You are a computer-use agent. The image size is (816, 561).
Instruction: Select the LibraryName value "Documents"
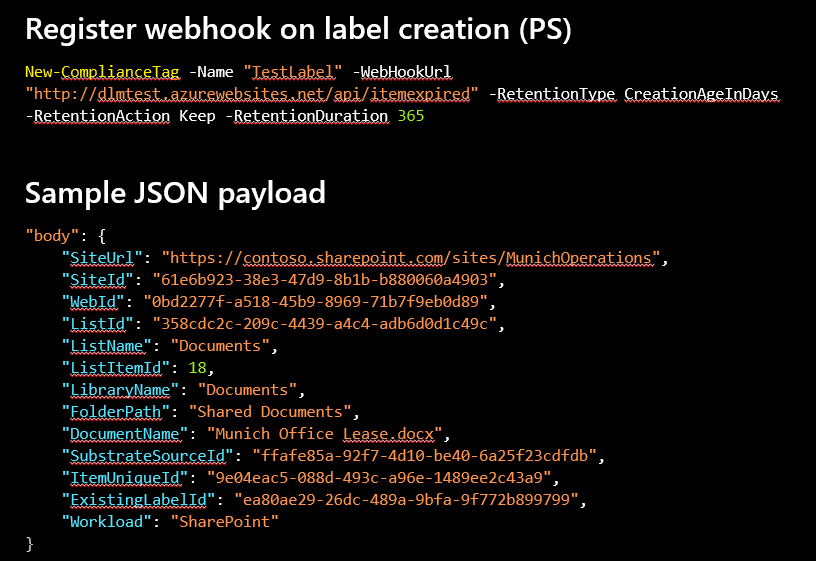coord(247,390)
